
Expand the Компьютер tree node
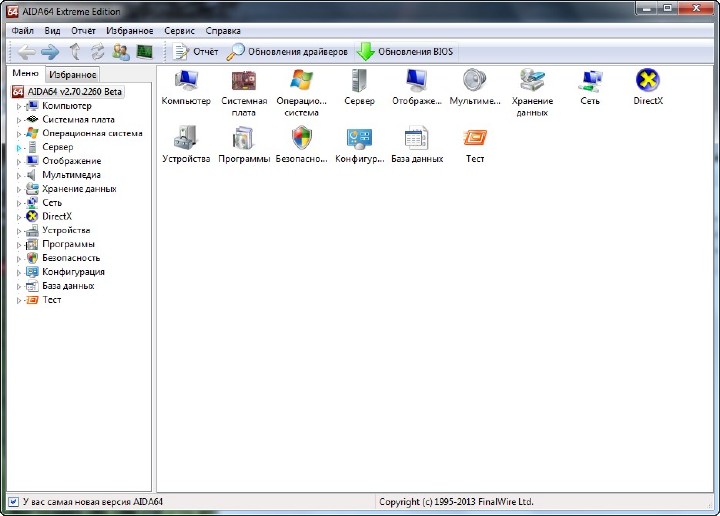pyautogui.click(x=19, y=106)
